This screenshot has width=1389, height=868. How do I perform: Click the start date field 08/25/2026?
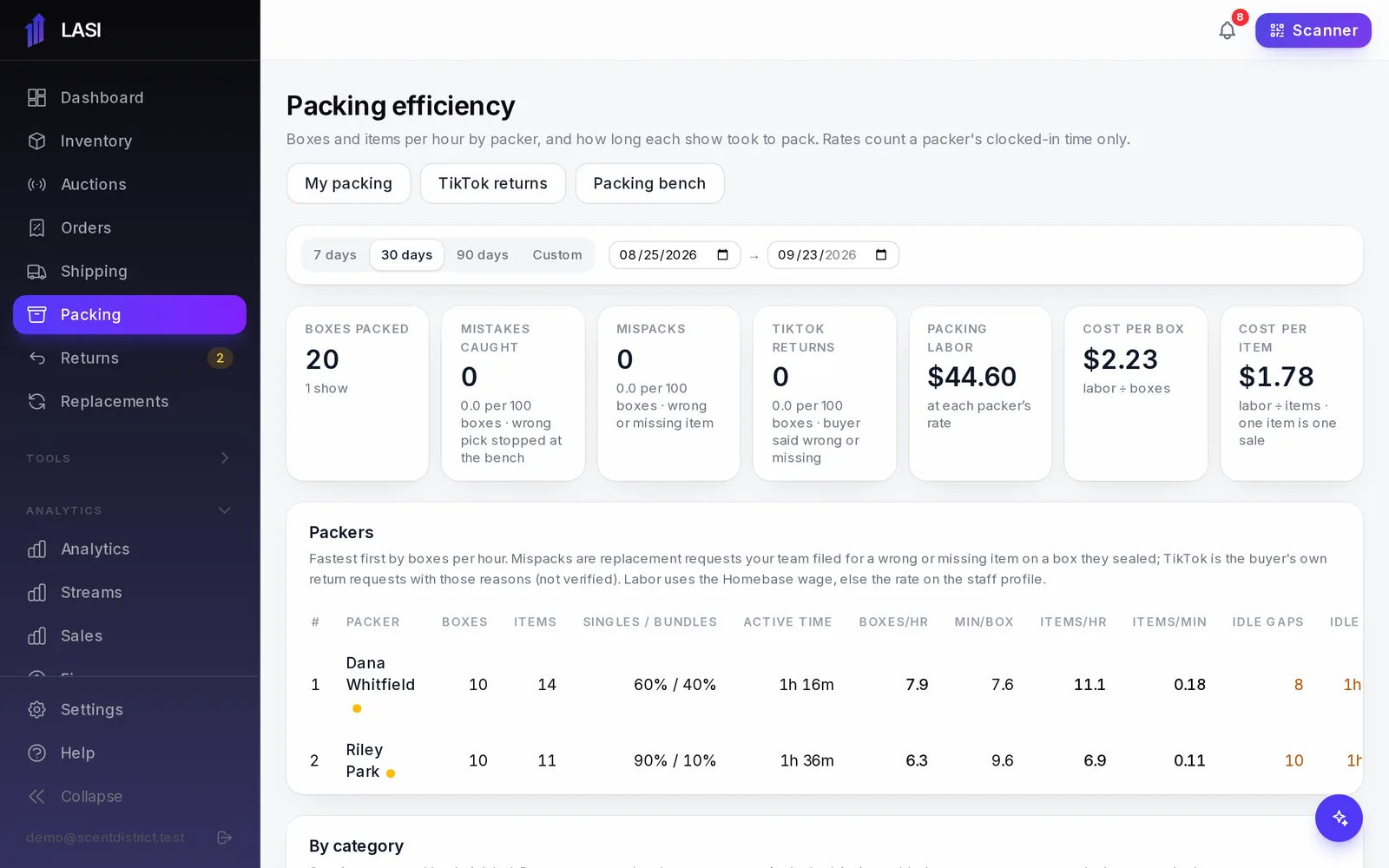(x=675, y=255)
